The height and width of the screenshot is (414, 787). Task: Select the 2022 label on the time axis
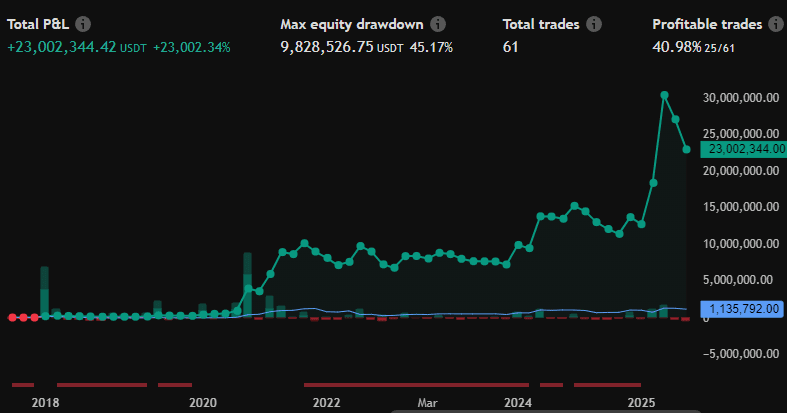pos(326,402)
